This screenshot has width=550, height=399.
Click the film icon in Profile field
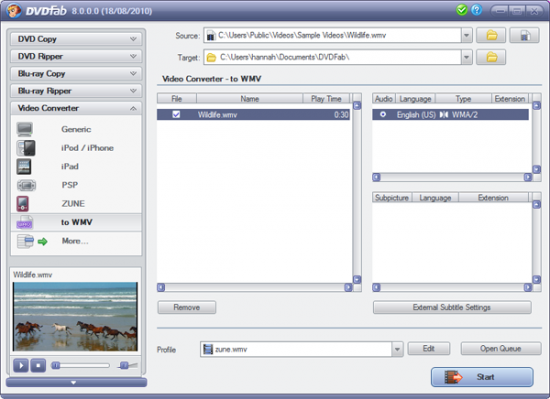[208, 349]
